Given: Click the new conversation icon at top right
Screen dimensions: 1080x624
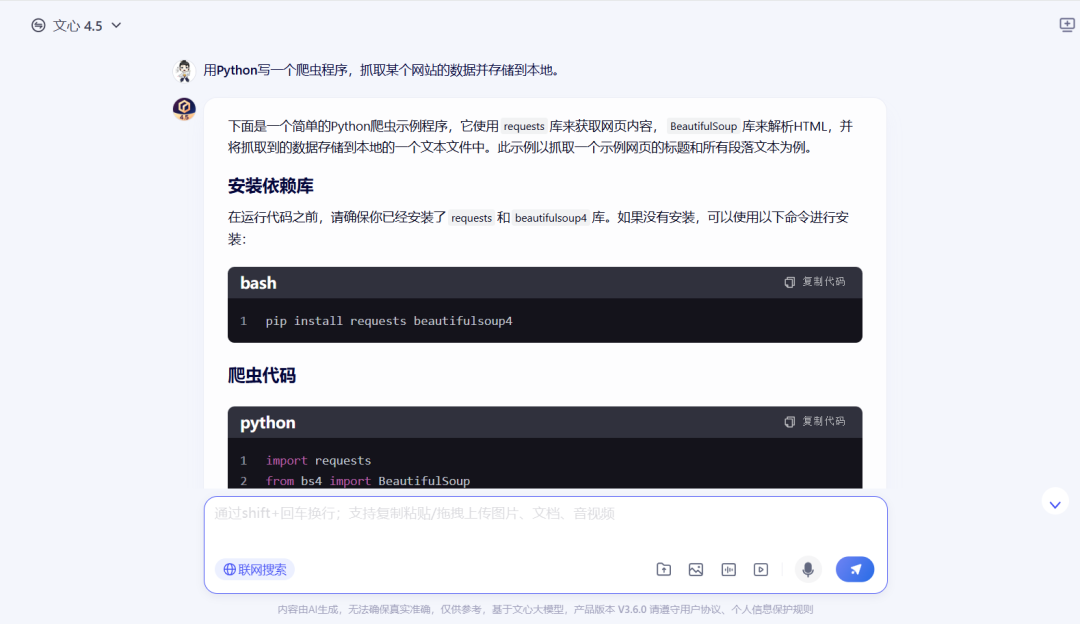Looking at the screenshot, I should pos(1066,25).
